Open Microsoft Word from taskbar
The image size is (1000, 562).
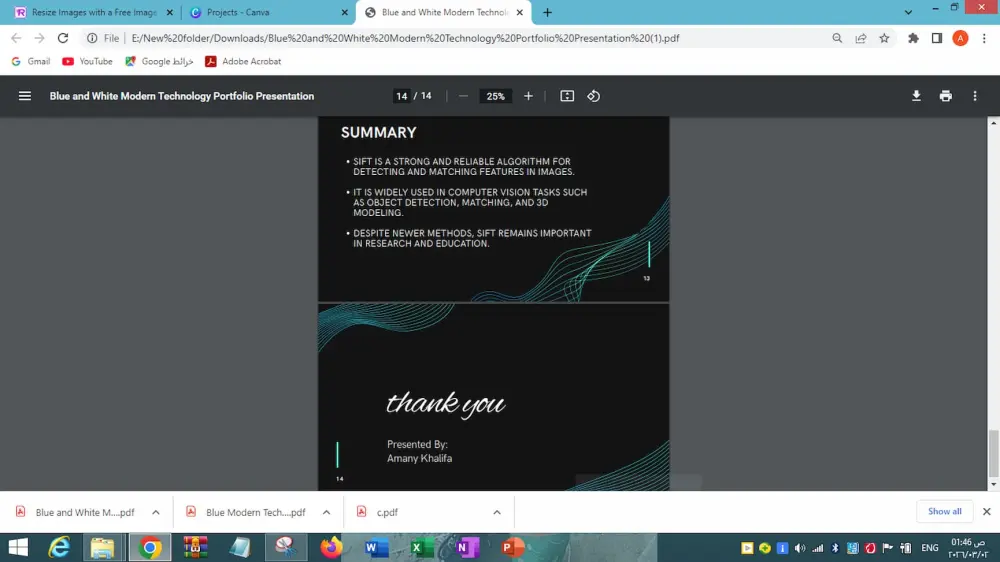click(376, 547)
